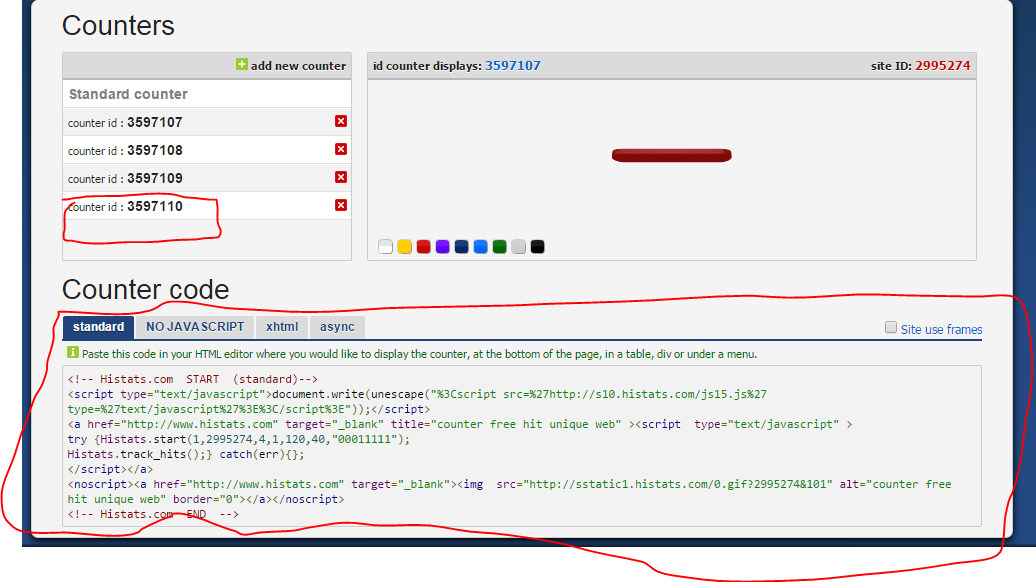Delete counter id 3597108
Image resolution: width=1036 pixels, height=582 pixels.
341,149
